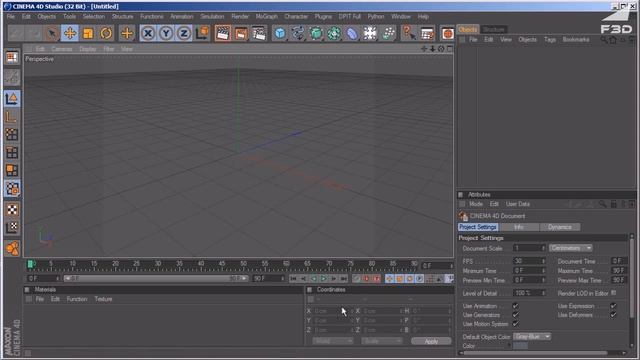Image resolution: width=640 pixels, height=360 pixels.
Task: Toggle Render LOD in Editor checkbox
Action: click(613, 293)
